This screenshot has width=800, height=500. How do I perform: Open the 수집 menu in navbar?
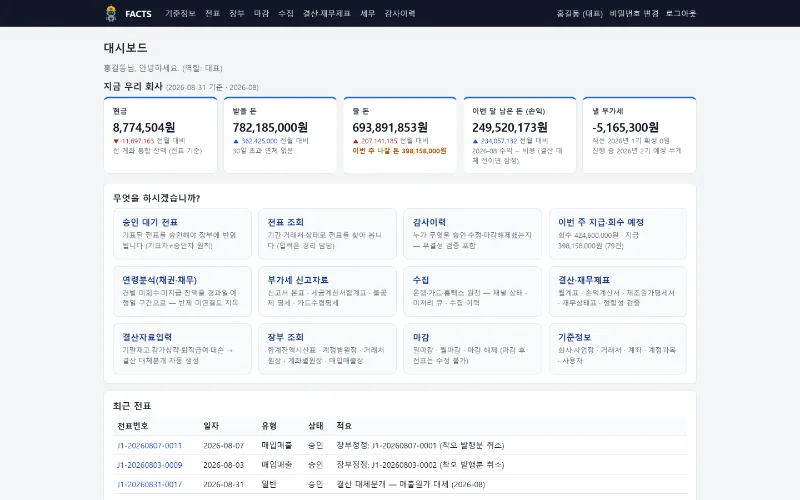(286, 14)
